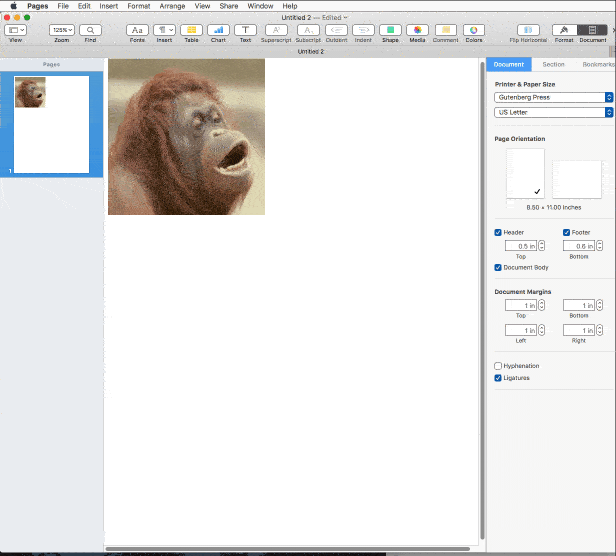Click the Insert paragraph icon
Viewport: 616px width, 556px height.
point(164,30)
